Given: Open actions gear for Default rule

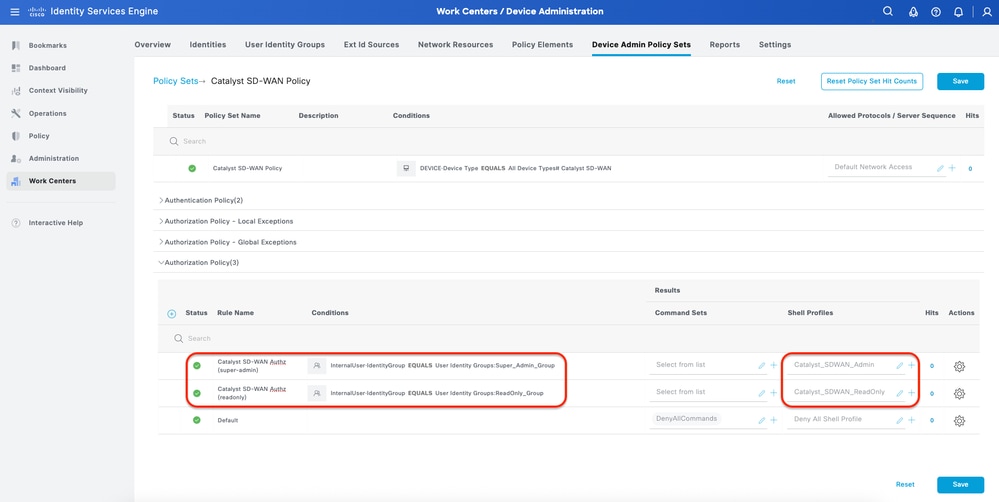Looking at the screenshot, I should [x=959, y=420].
